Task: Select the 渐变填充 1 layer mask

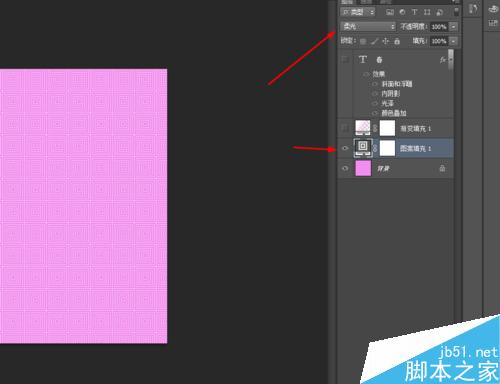Action: (x=387, y=128)
